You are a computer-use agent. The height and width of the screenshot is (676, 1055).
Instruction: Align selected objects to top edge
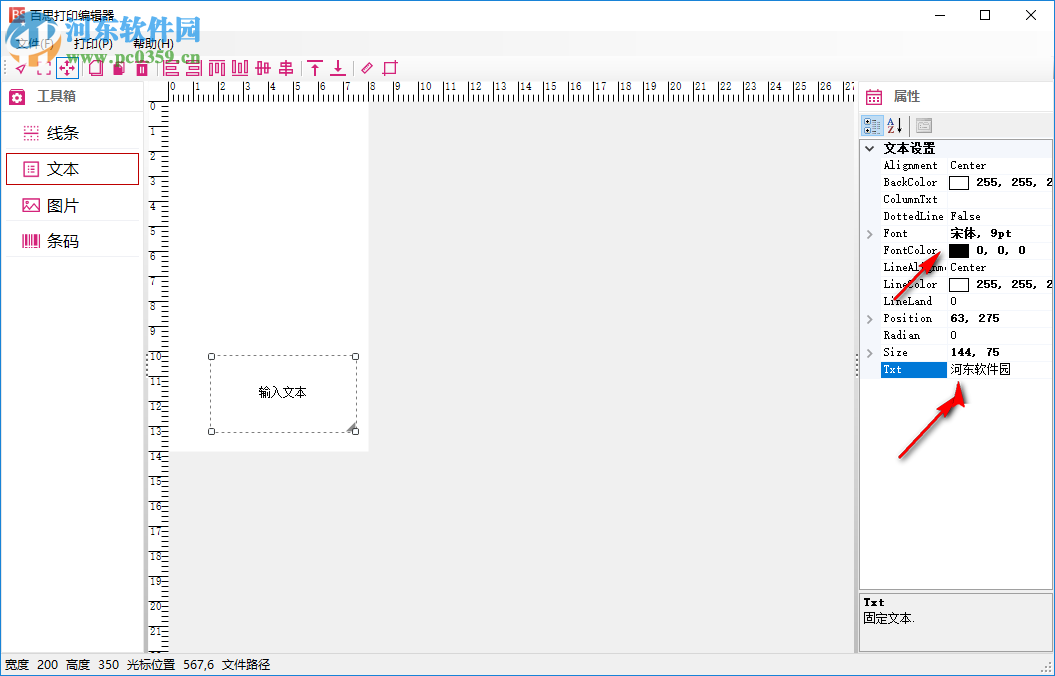pyautogui.click(x=217, y=68)
